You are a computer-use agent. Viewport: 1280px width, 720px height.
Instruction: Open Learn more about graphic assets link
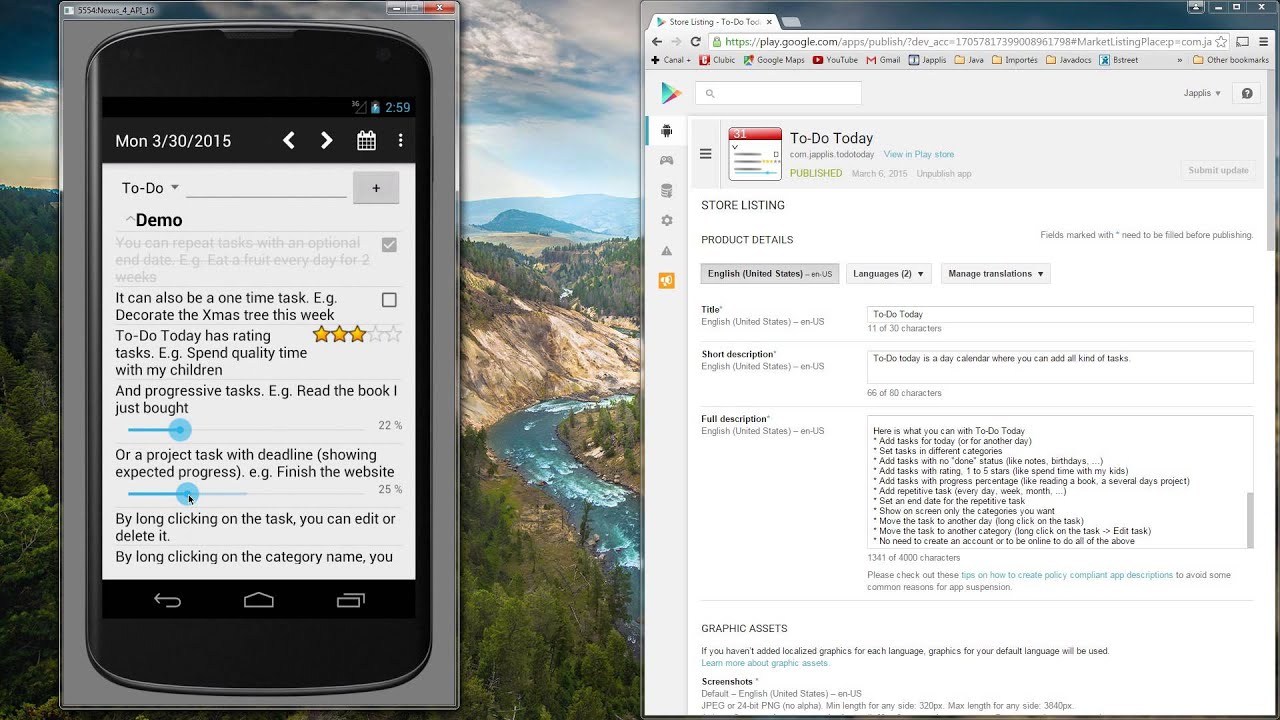point(765,663)
